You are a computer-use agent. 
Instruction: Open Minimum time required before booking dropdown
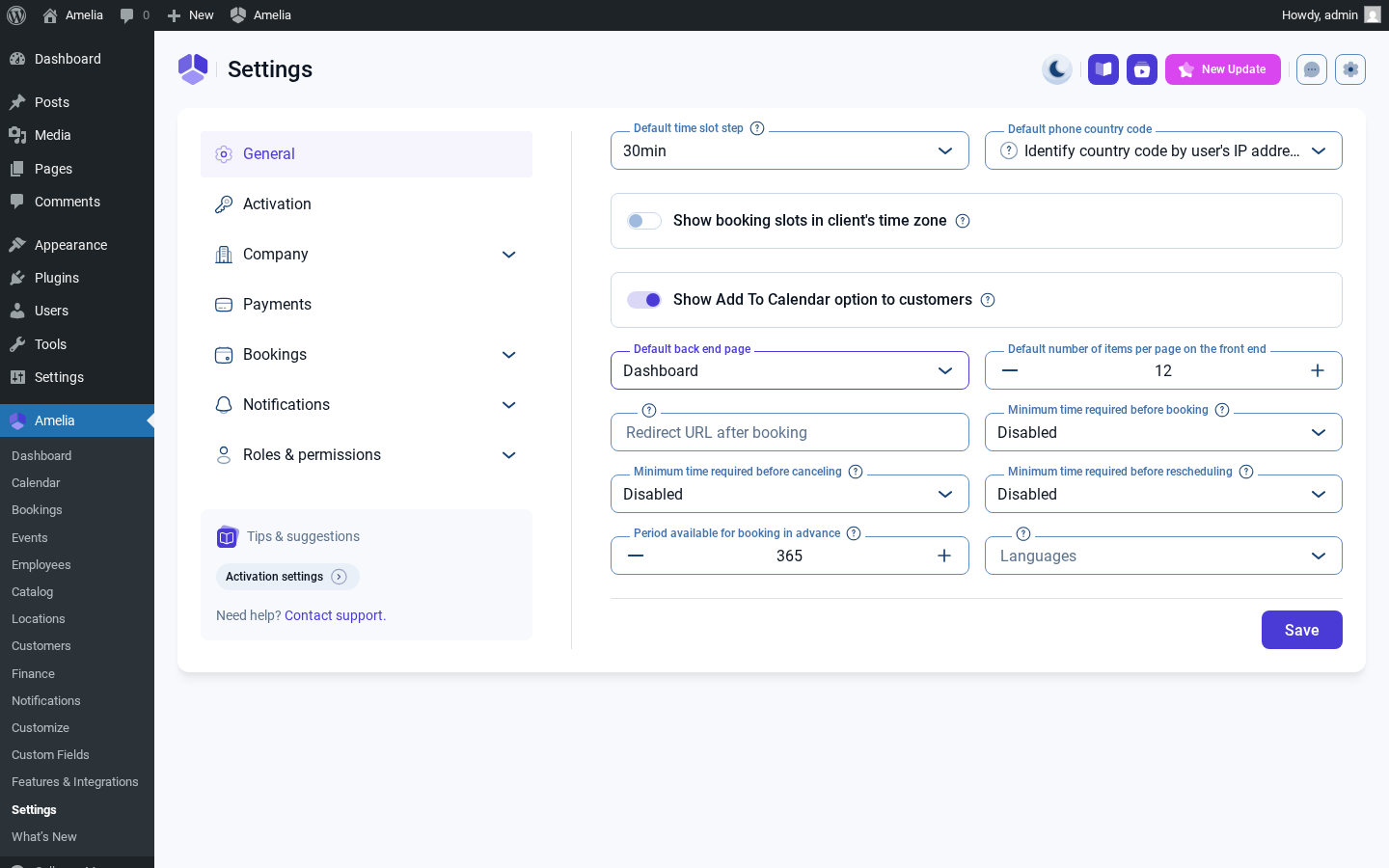tap(1163, 432)
